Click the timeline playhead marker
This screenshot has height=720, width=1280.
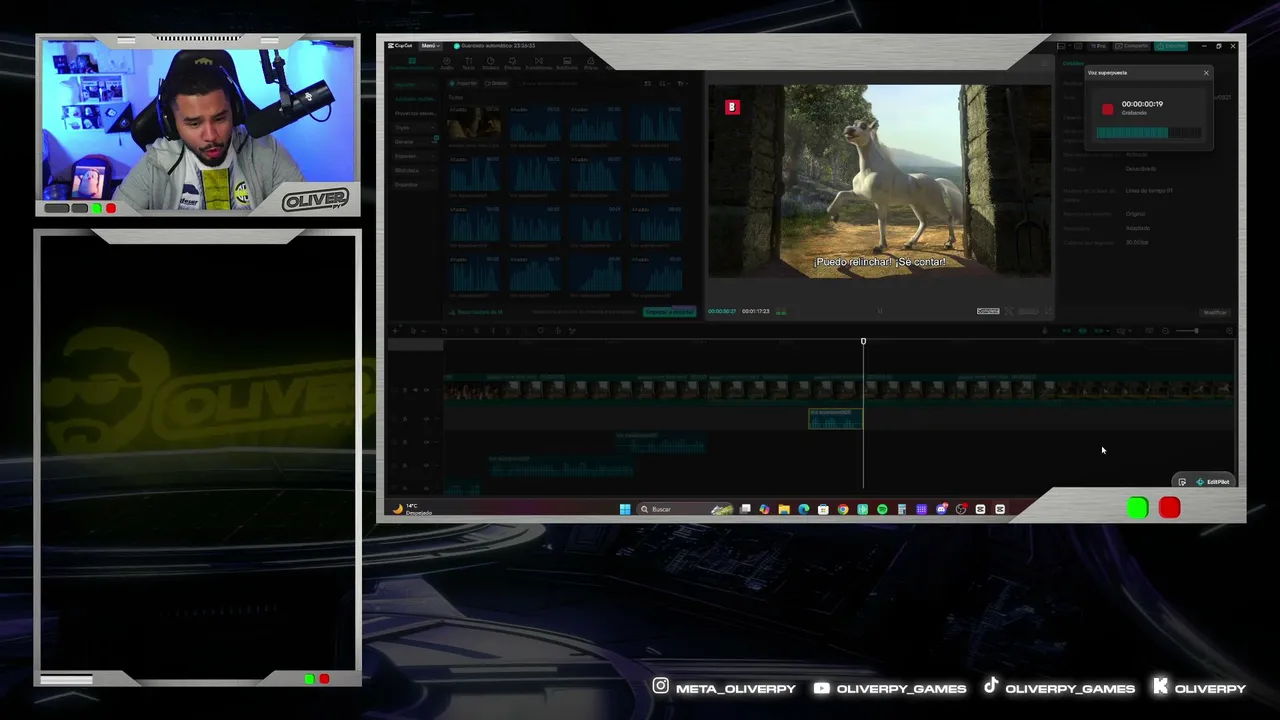coord(863,342)
